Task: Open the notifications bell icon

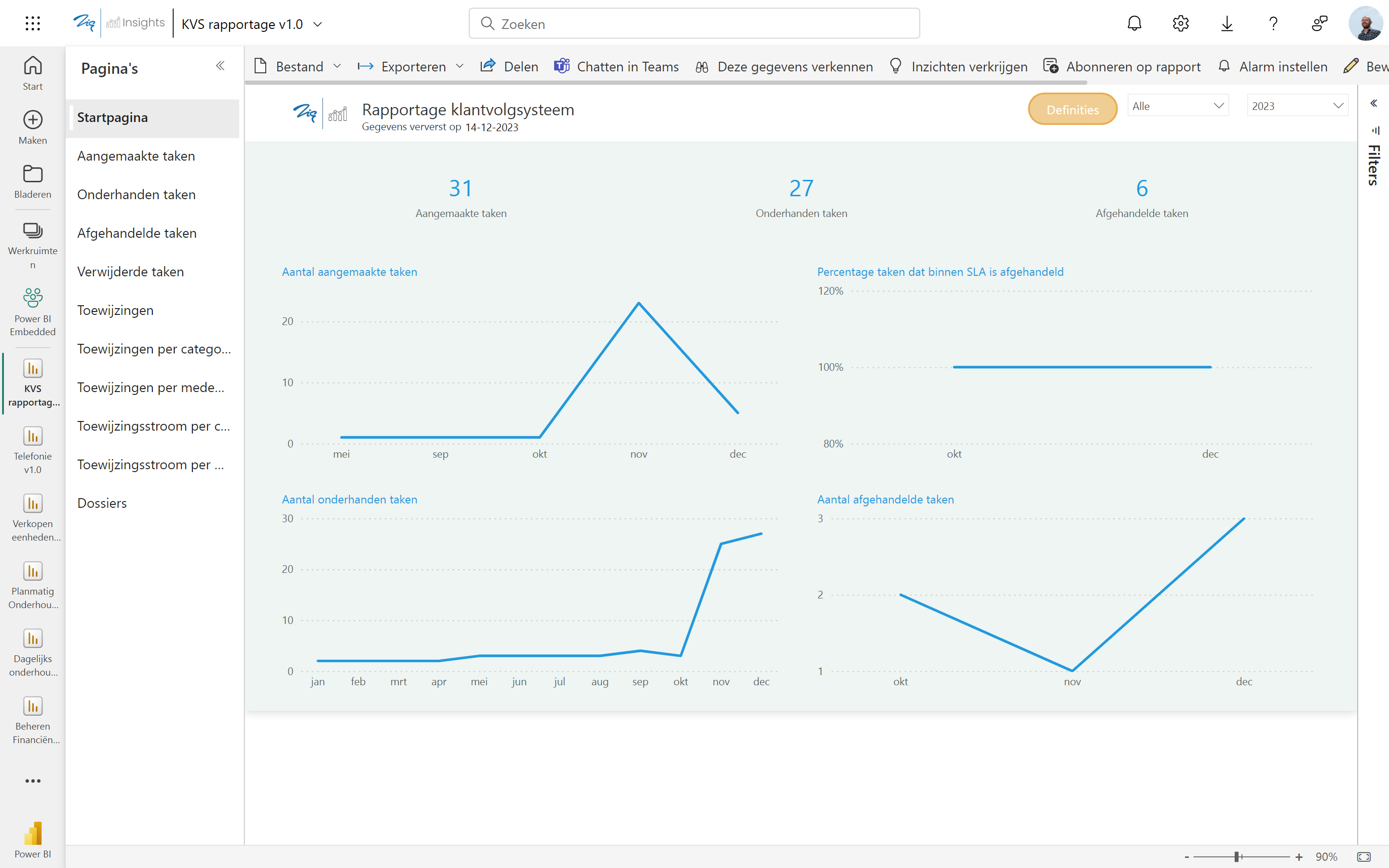Action: pyautogui.click(x=1134, y=24)
